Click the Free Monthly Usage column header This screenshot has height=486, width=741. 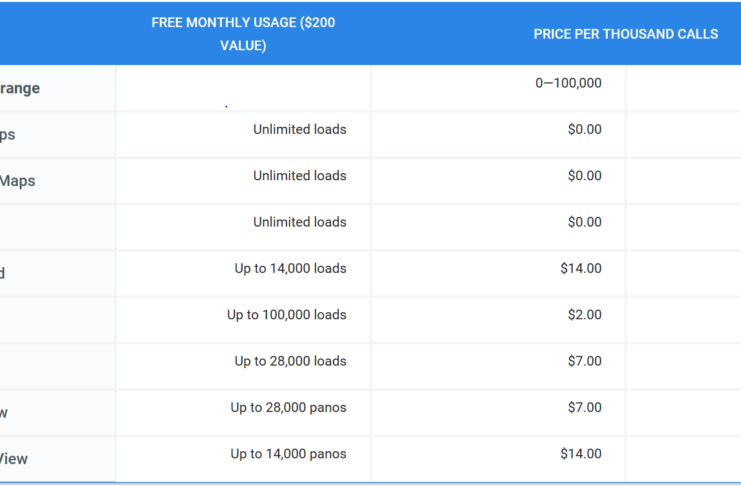[243, 34]
